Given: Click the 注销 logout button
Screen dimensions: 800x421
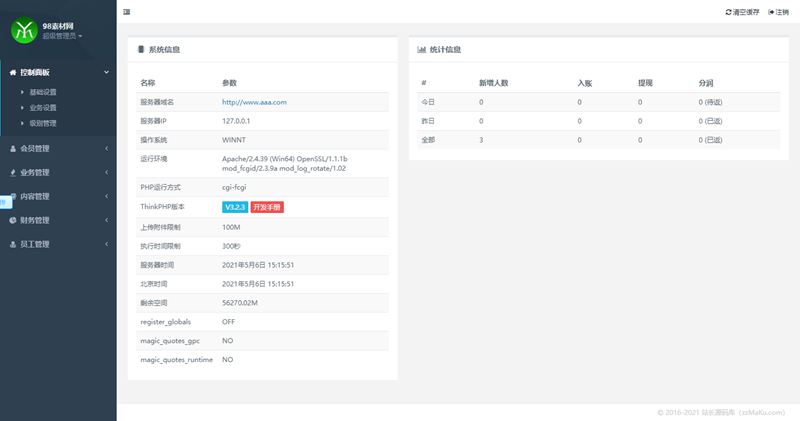Looking at the screenshot, I should (x=779, y=12).
